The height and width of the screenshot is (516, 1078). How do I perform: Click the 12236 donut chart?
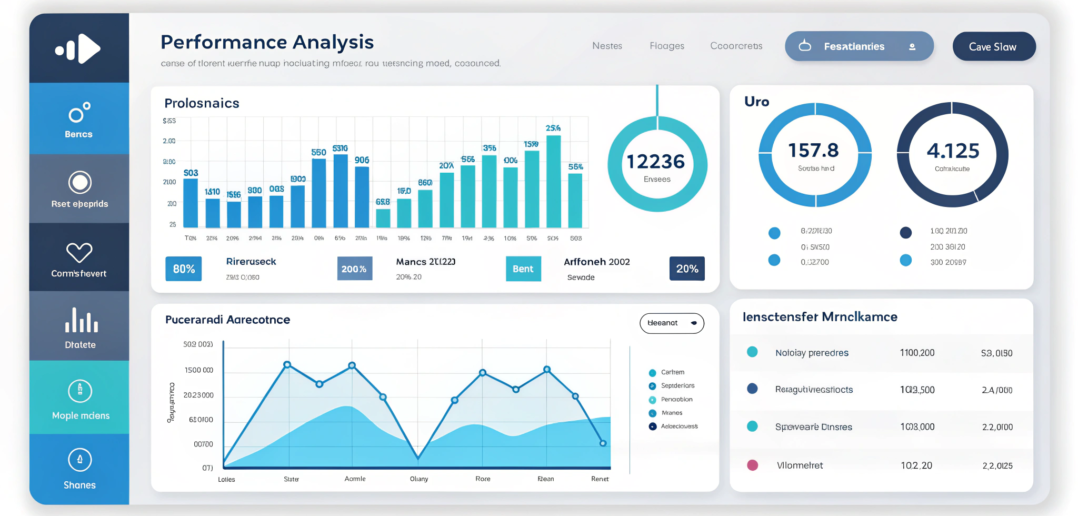[x=657, y=163]
